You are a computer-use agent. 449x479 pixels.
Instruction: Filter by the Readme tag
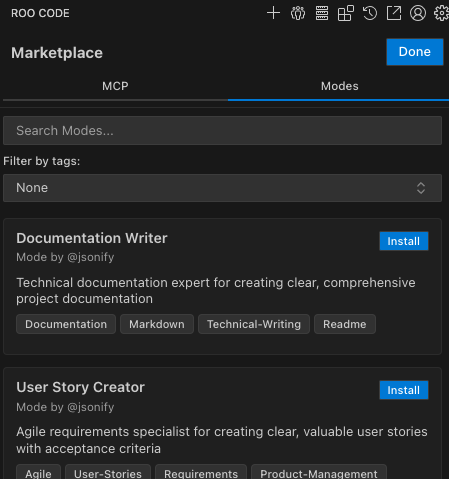(x=345, y=324)
